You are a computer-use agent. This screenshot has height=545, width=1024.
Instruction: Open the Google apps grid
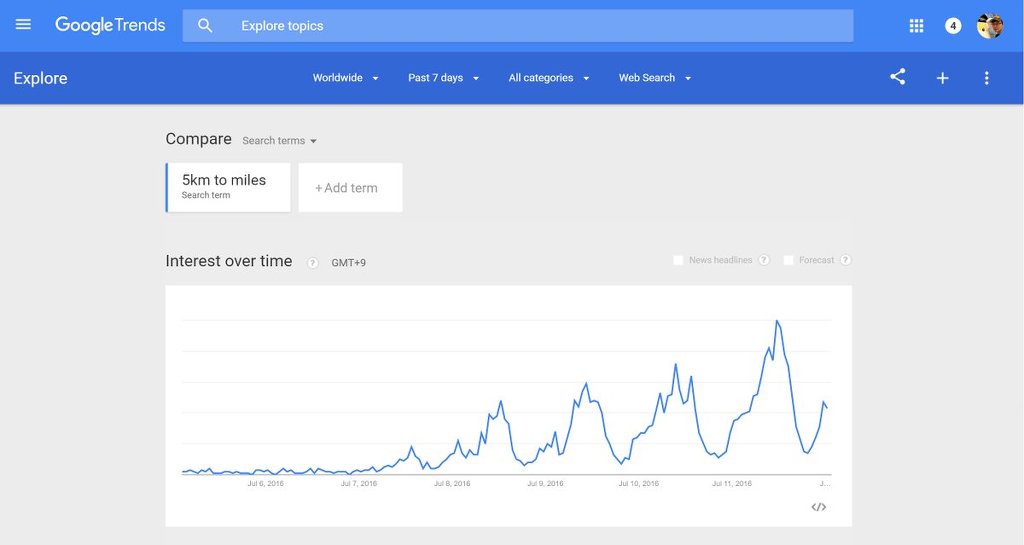pos(916,26)
